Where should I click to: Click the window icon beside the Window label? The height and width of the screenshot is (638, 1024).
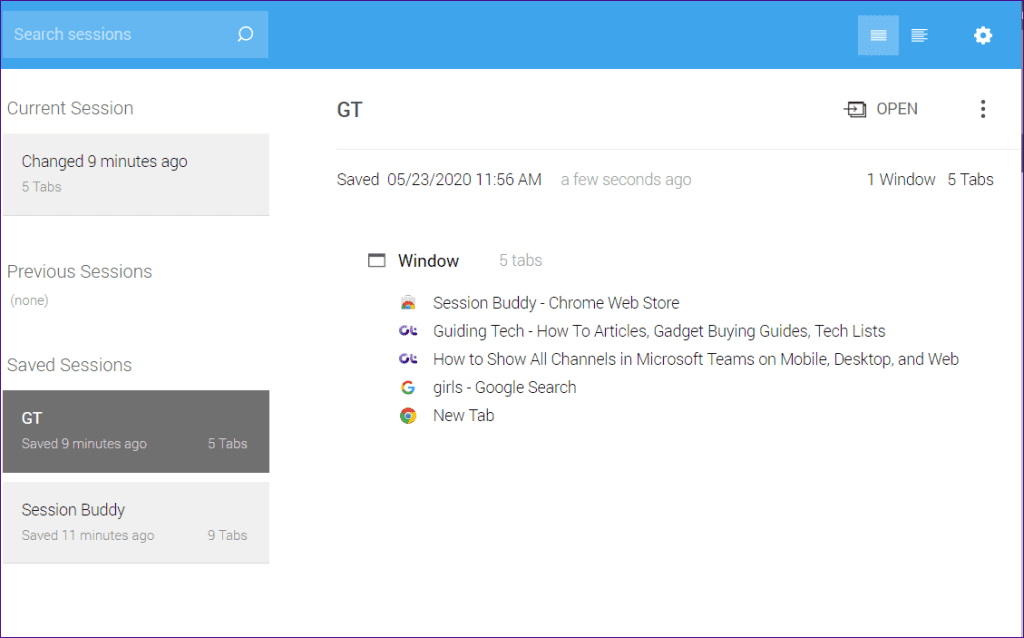tap(376, 259)
